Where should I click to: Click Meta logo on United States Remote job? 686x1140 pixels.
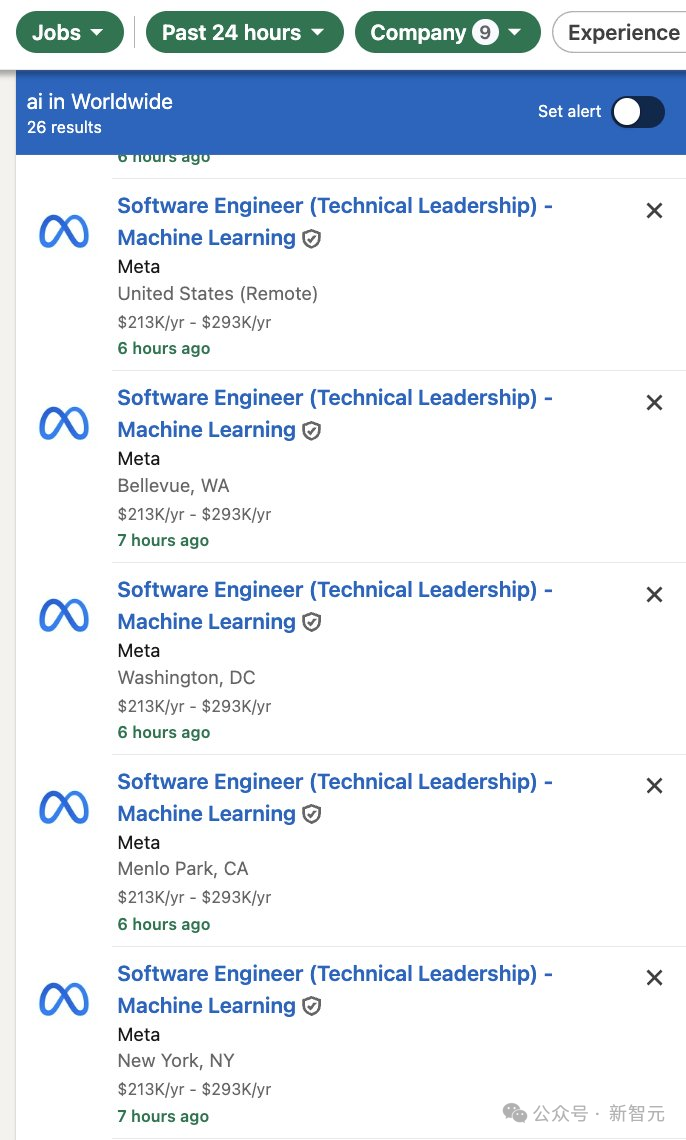click(64, 232)
